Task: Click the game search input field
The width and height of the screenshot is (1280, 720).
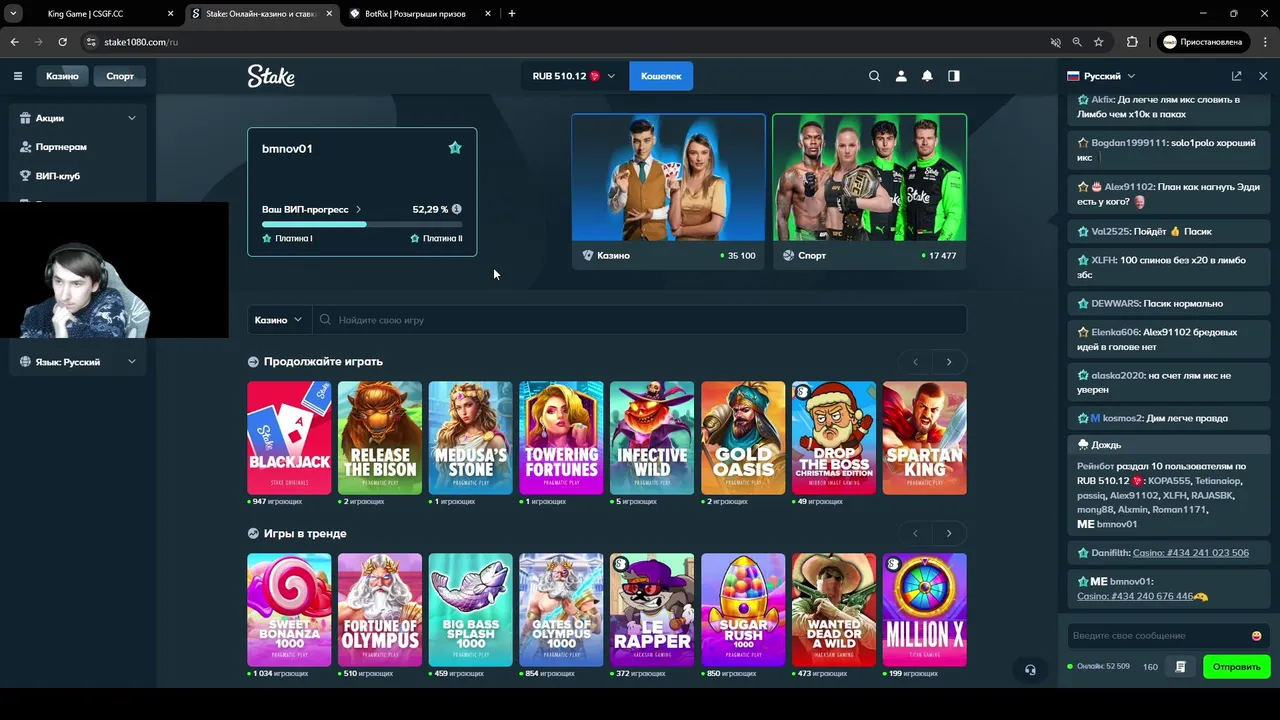Action: pos(640,320)
